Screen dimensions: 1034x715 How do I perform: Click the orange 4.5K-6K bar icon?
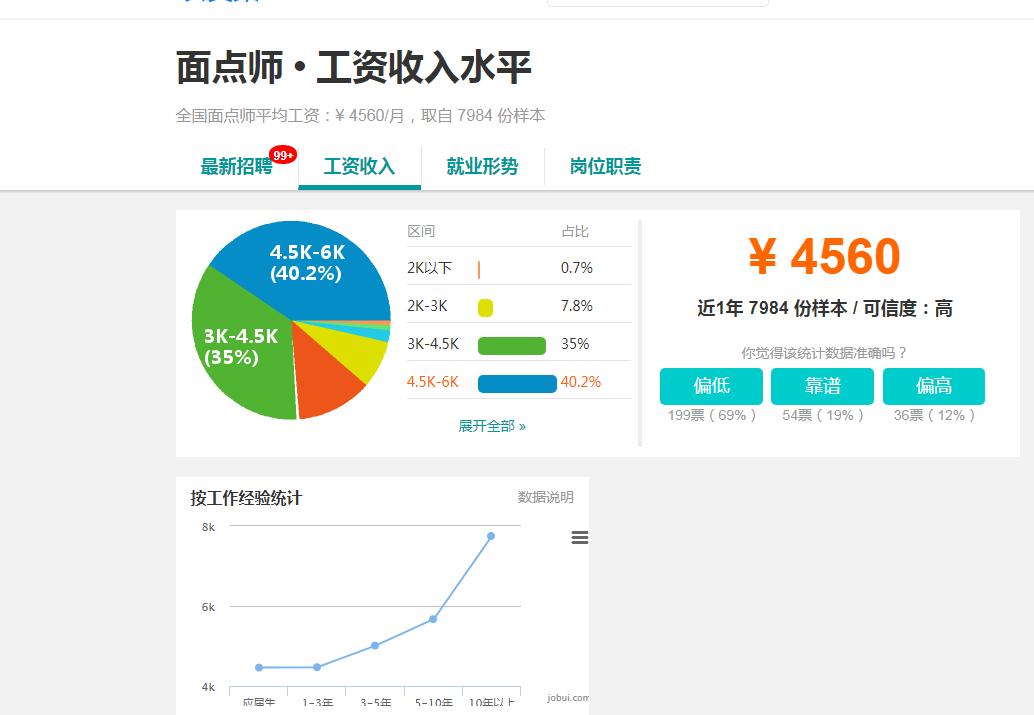[x=518, y=382]
